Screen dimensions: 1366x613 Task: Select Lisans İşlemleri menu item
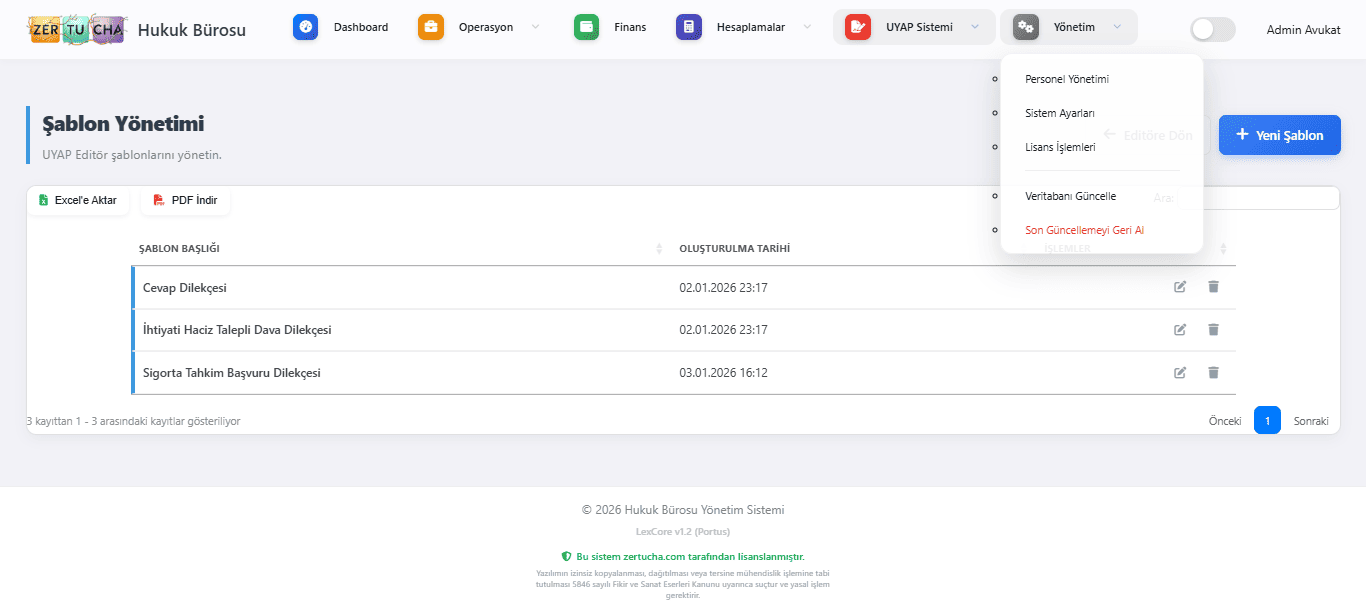point(1060,147)
